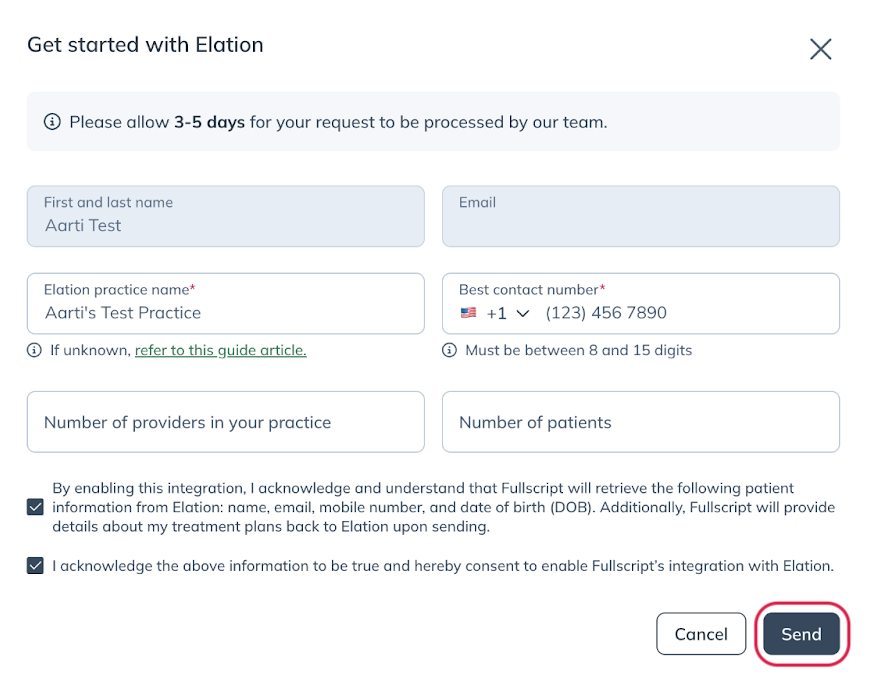This screenshot has height=685, width=869.
Task: Send the Elation integration request
Action: tap(801, 633)
